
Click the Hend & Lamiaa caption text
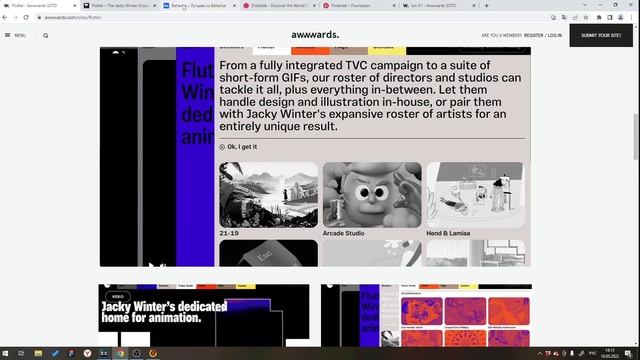(x=448, y=233)
